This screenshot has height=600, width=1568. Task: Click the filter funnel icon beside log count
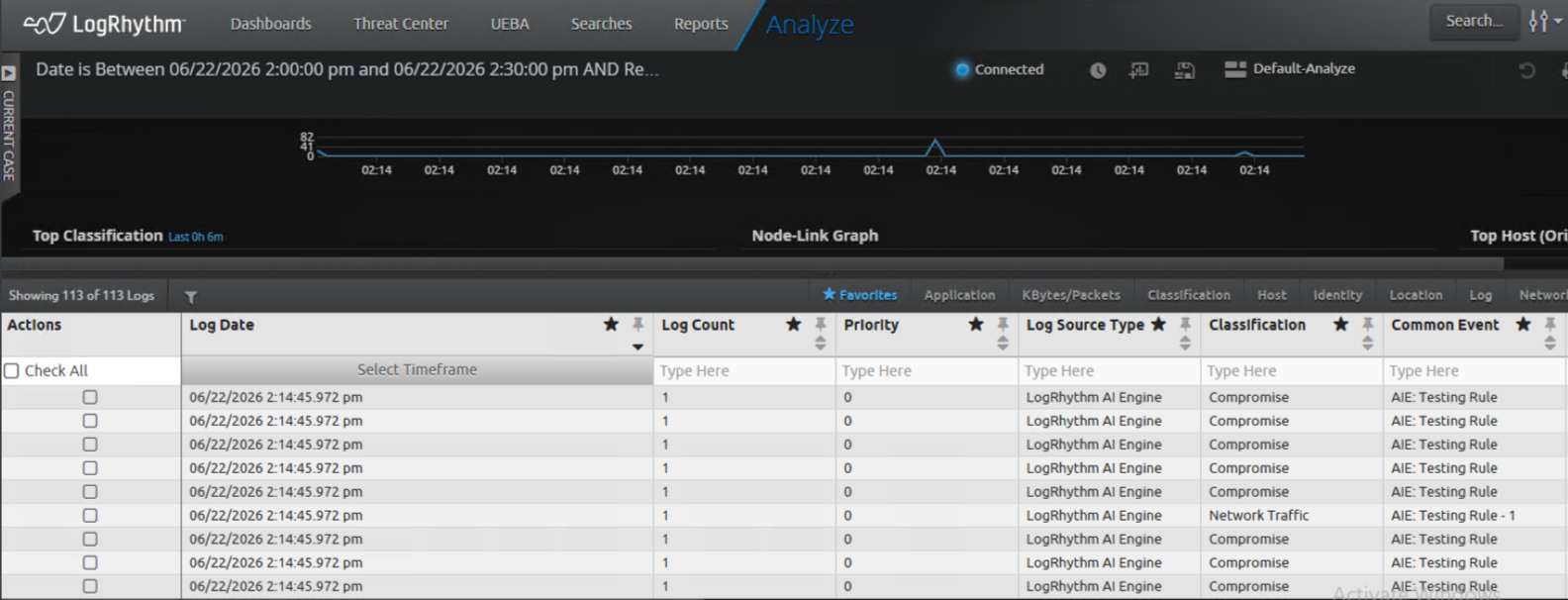coord(191,296)
